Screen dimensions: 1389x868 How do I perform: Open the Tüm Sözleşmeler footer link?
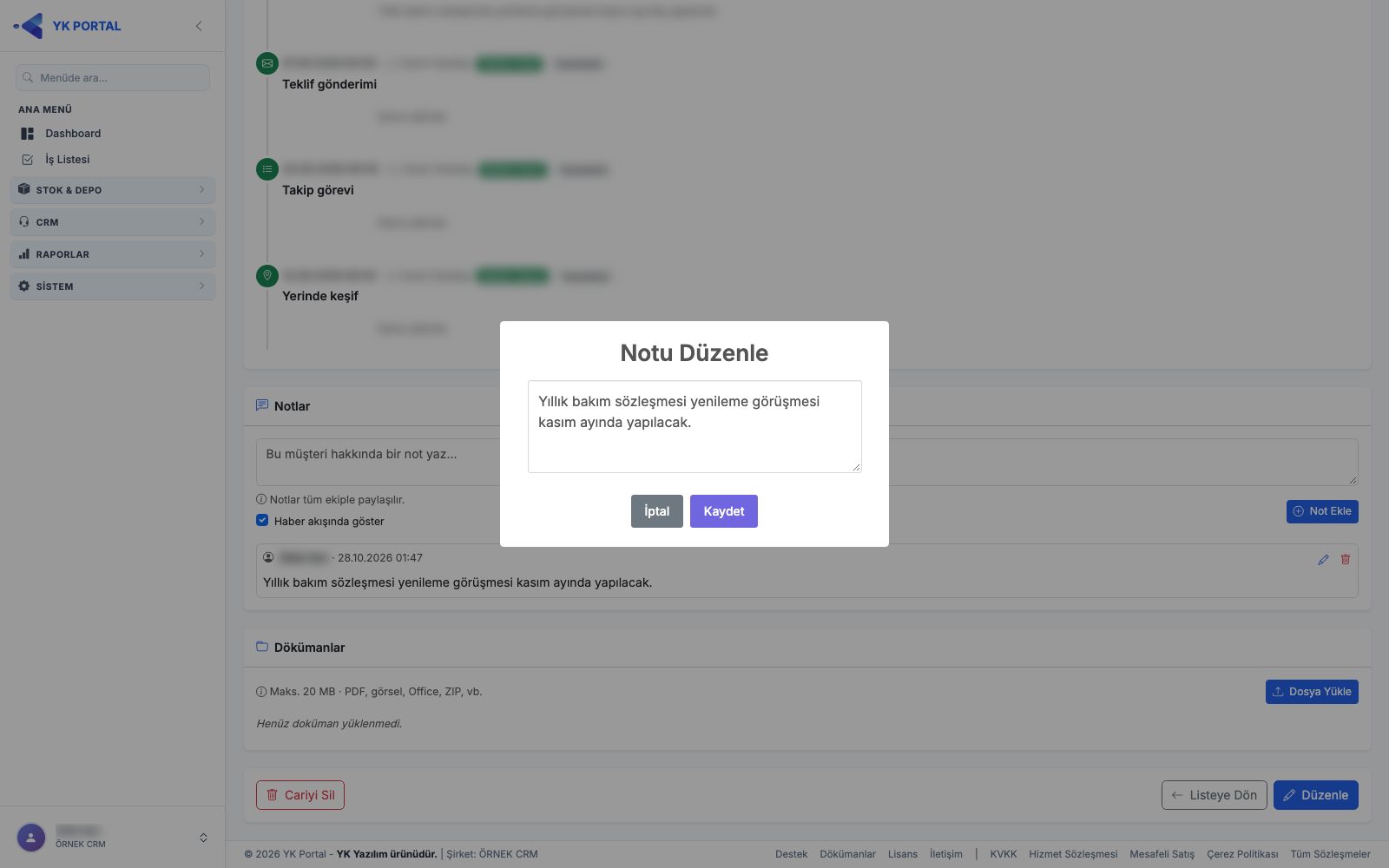1330,854
